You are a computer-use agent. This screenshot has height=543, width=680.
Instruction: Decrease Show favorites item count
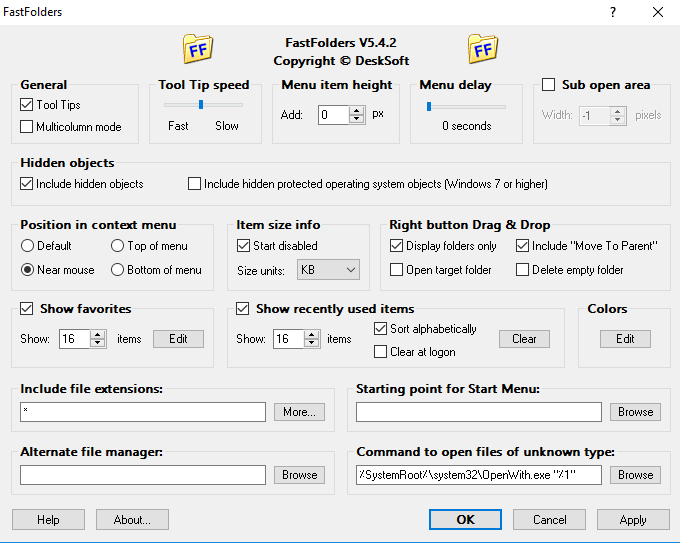(98, 343)
